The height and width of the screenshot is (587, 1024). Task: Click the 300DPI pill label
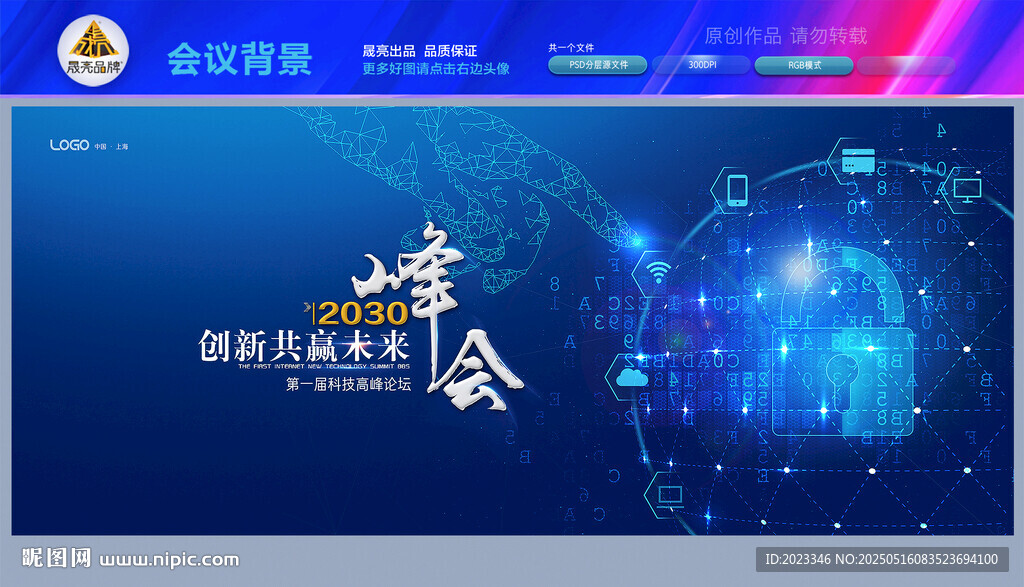point(702,65)
